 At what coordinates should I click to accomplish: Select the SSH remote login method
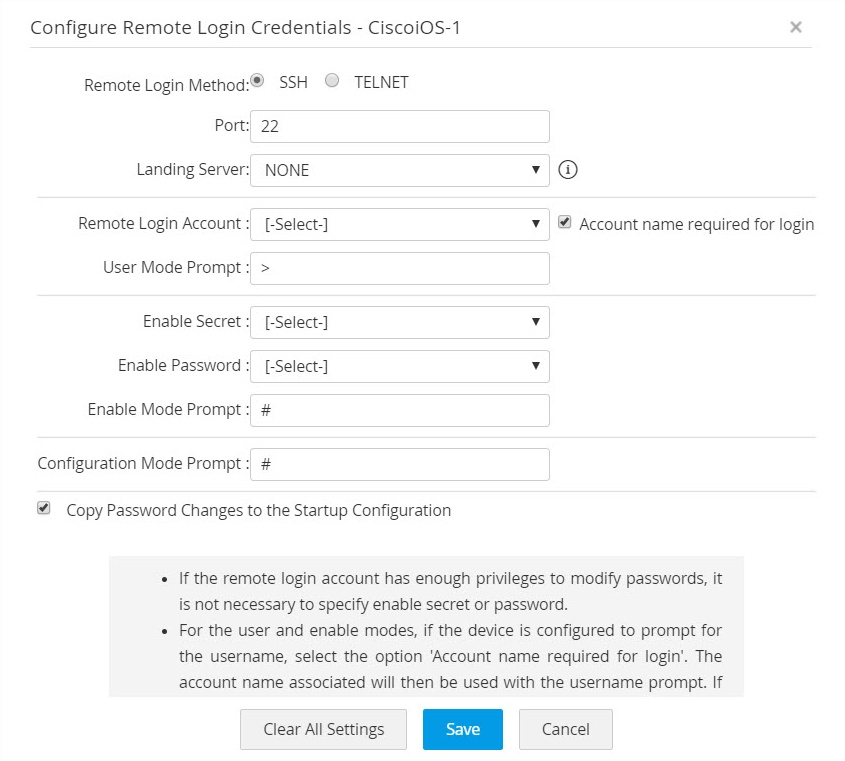(x=258, y=81)
